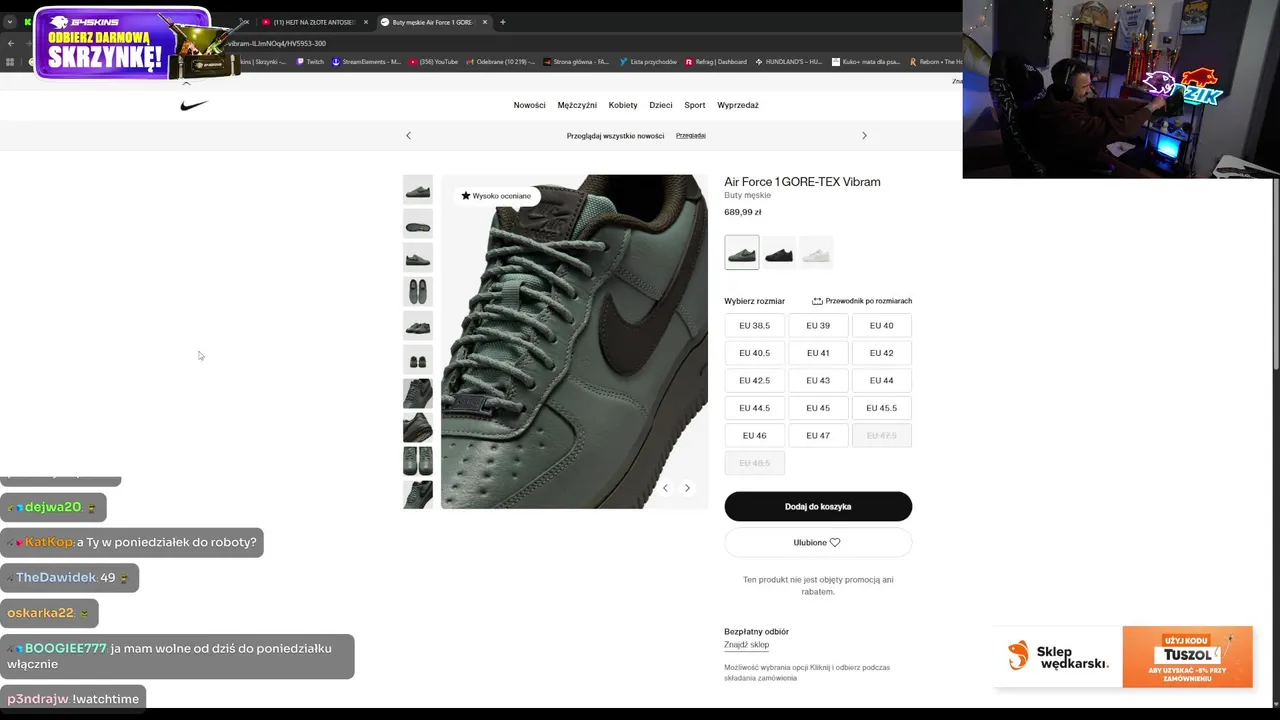Click Wysoko oceniane badge
This screenshot has height=720, width=1280.
coord(496,196)
